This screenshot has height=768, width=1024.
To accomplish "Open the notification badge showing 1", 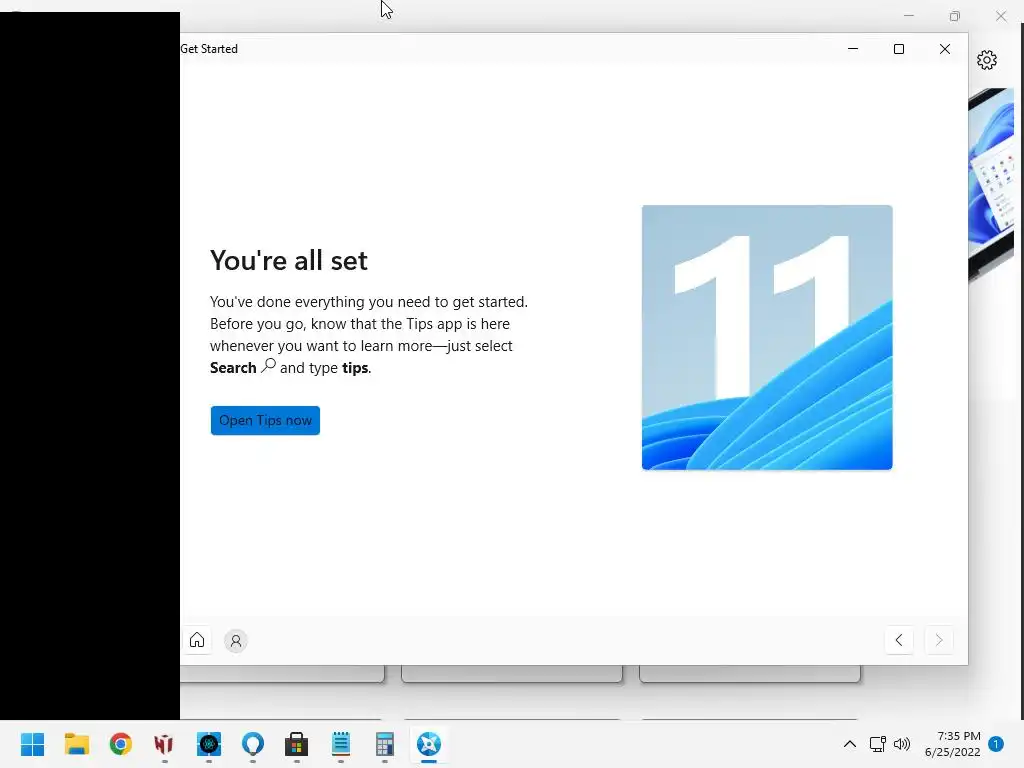I will click(996, 744).
